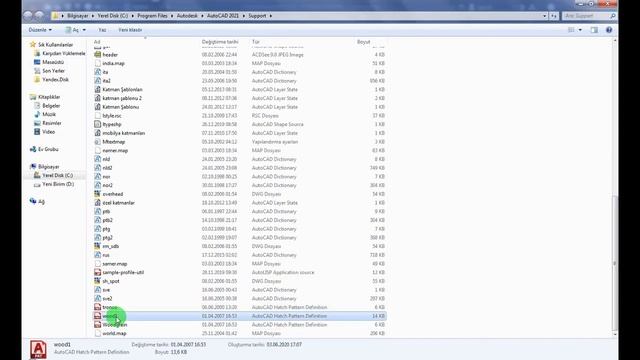
Task: Expand breadcrumb arrow after Autodesk
Action: 202,16
